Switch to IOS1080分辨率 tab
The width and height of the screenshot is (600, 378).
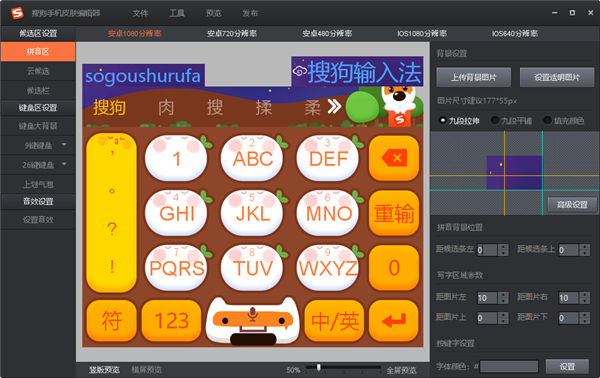point(422,34)
